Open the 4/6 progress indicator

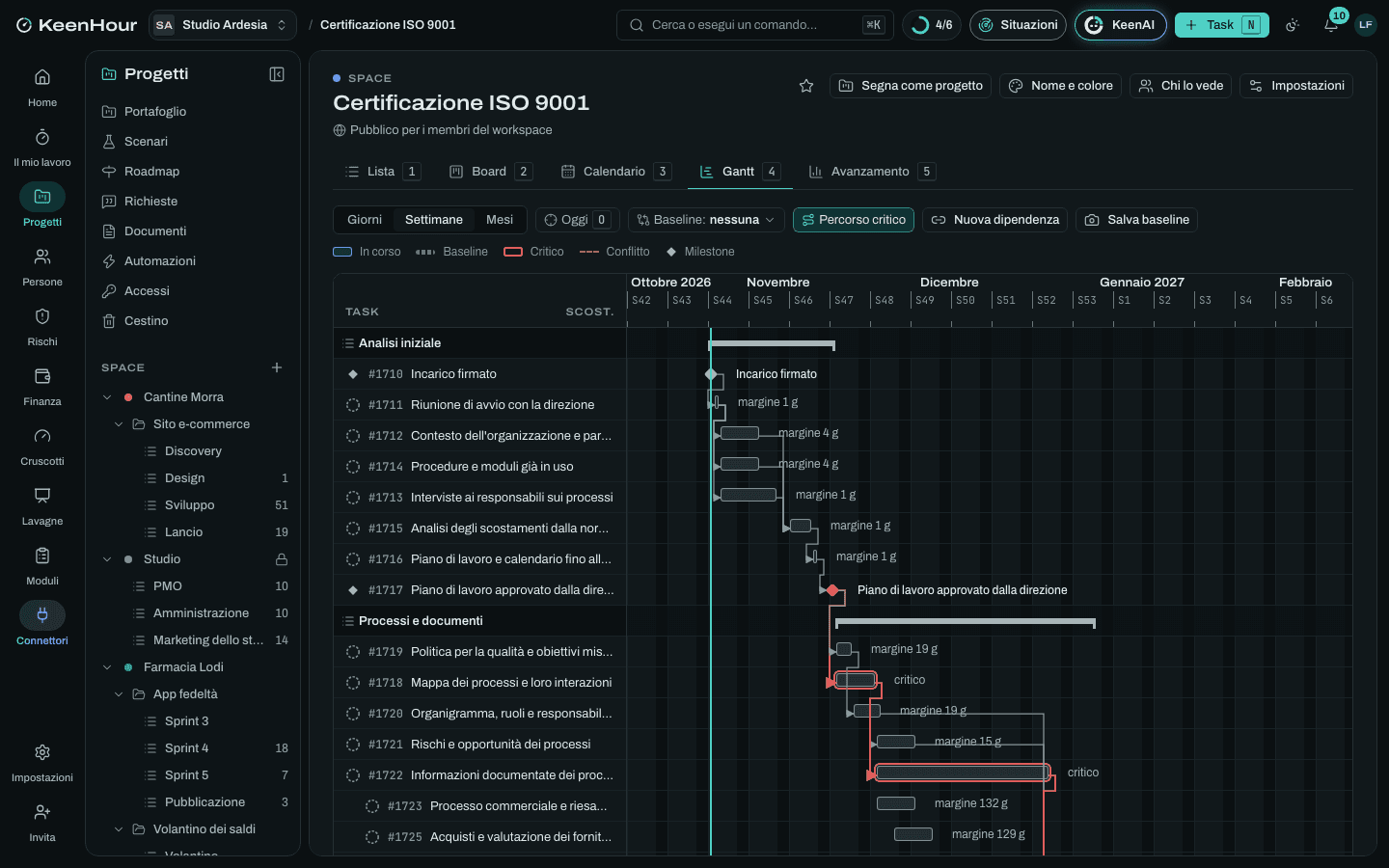pyautogui.click(x=932, y=25)
